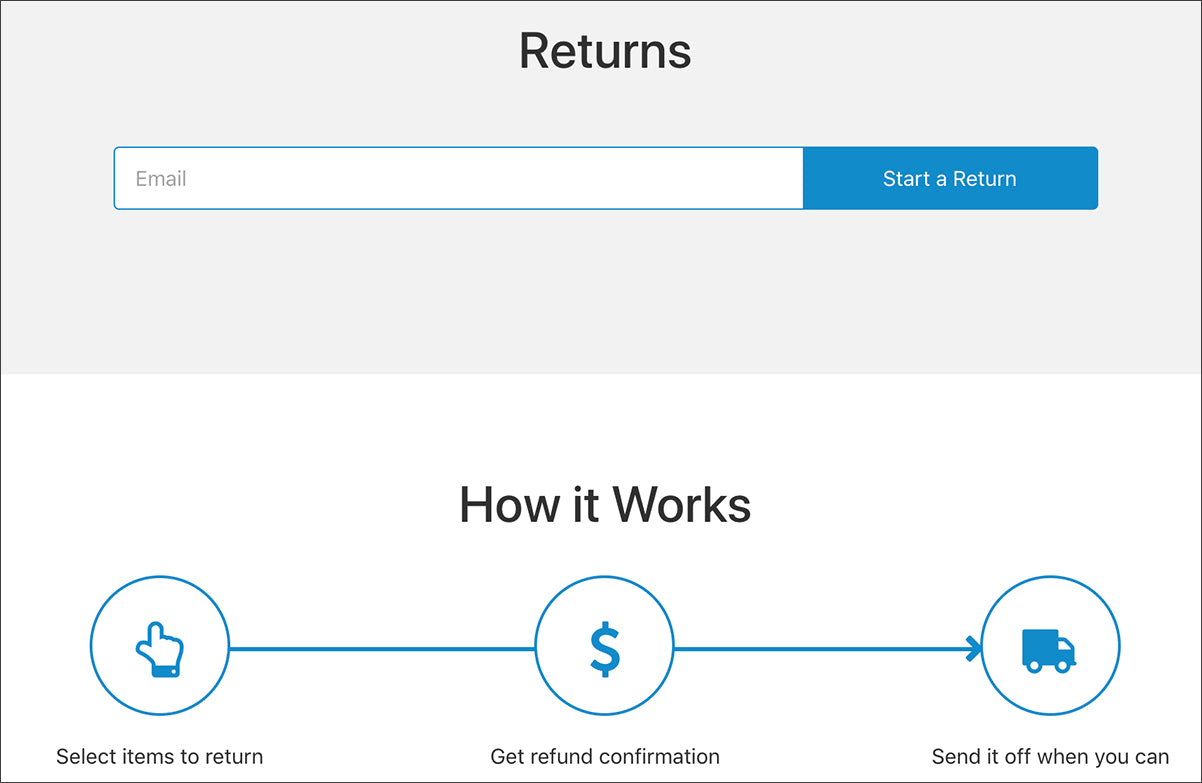Screen dimensions: 1202x783
Task: Click the arrowhead pointing at the truck circle
Action: [974, 649]
